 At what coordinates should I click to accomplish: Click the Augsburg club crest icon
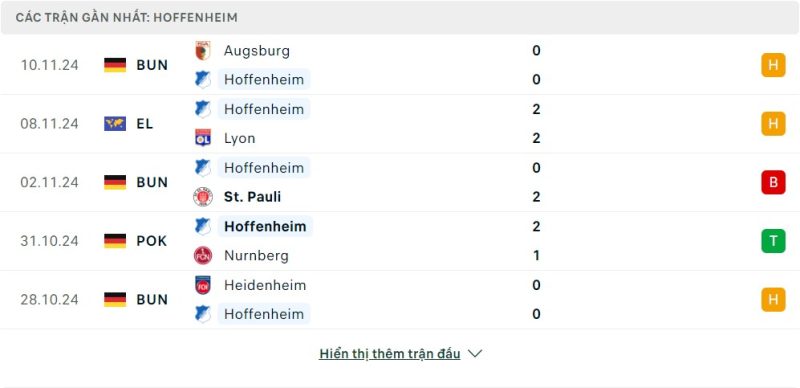click(203, 51)
